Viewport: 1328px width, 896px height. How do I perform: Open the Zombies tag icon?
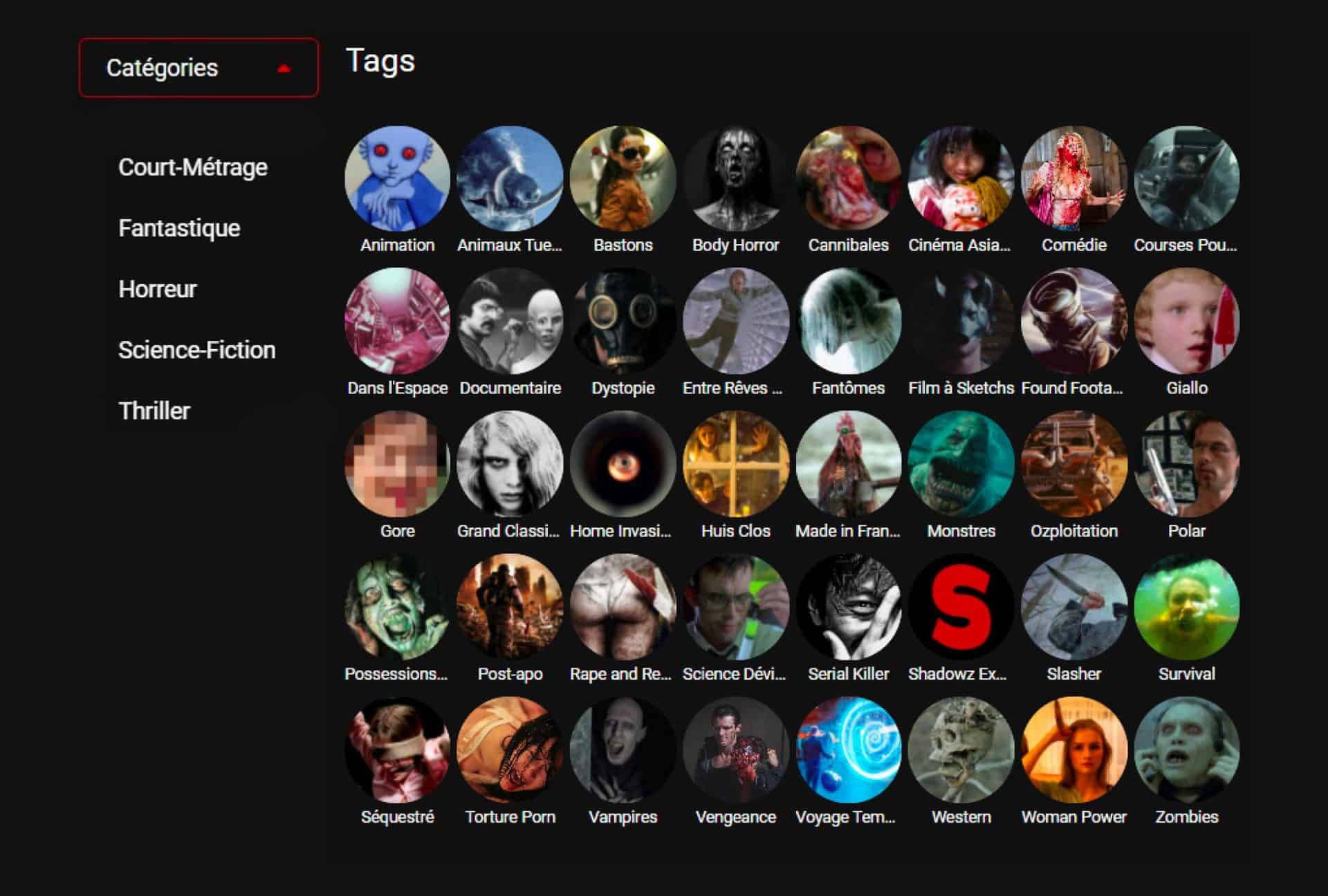(1186, 750)
